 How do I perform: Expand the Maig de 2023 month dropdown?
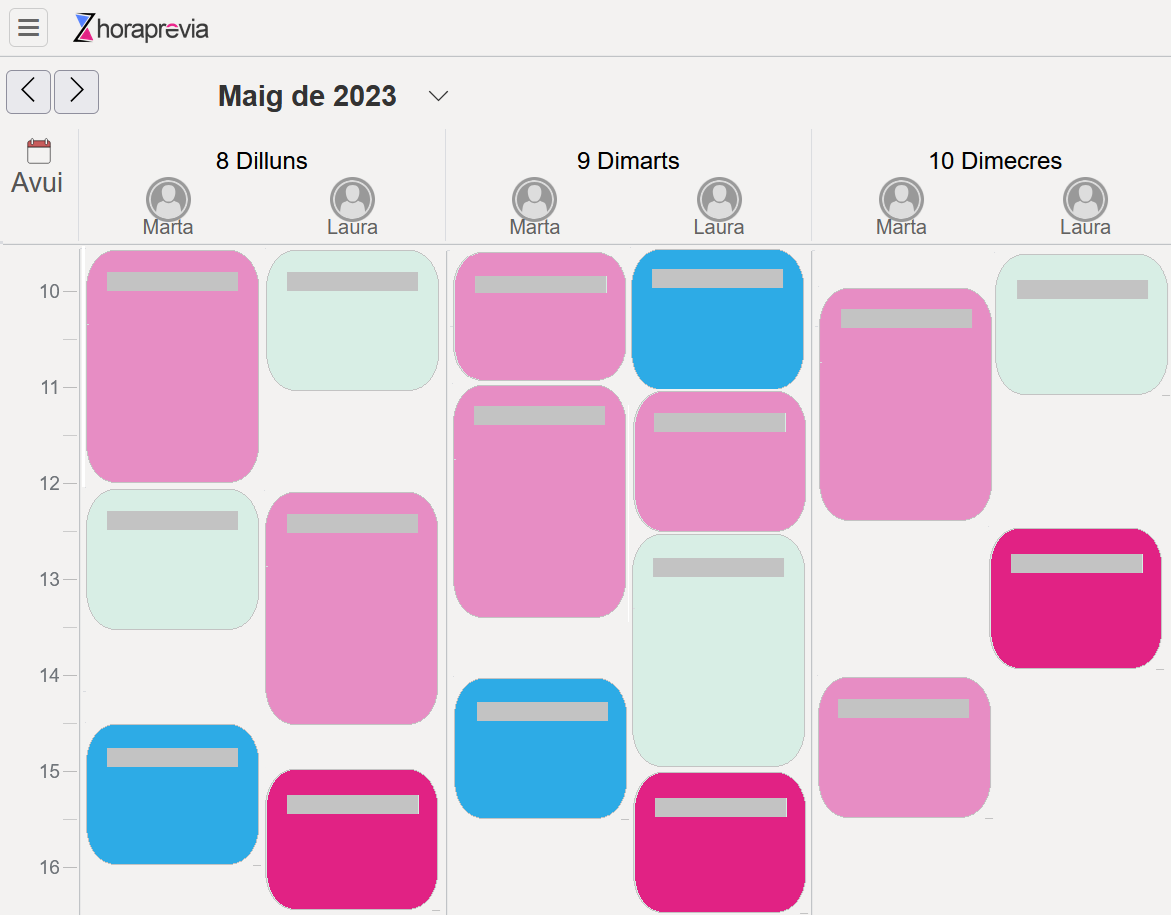click(x=438, y=96)
